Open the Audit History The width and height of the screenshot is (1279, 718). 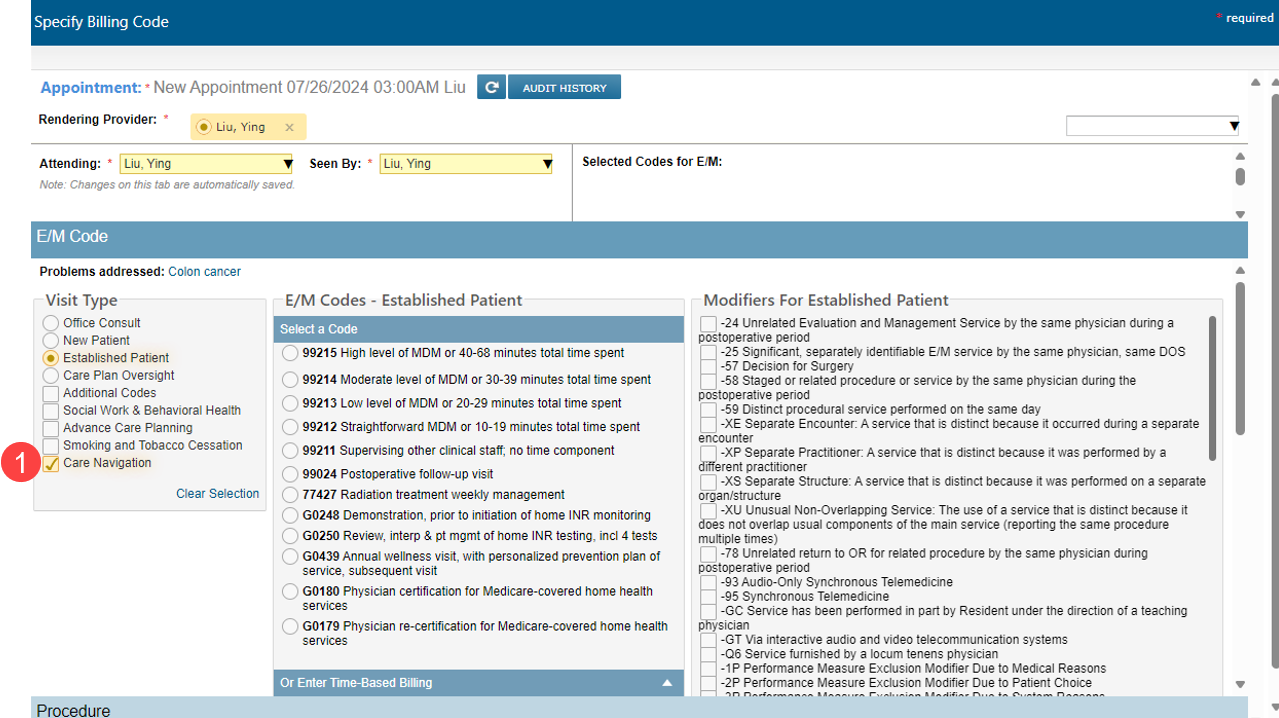(564, 88)
